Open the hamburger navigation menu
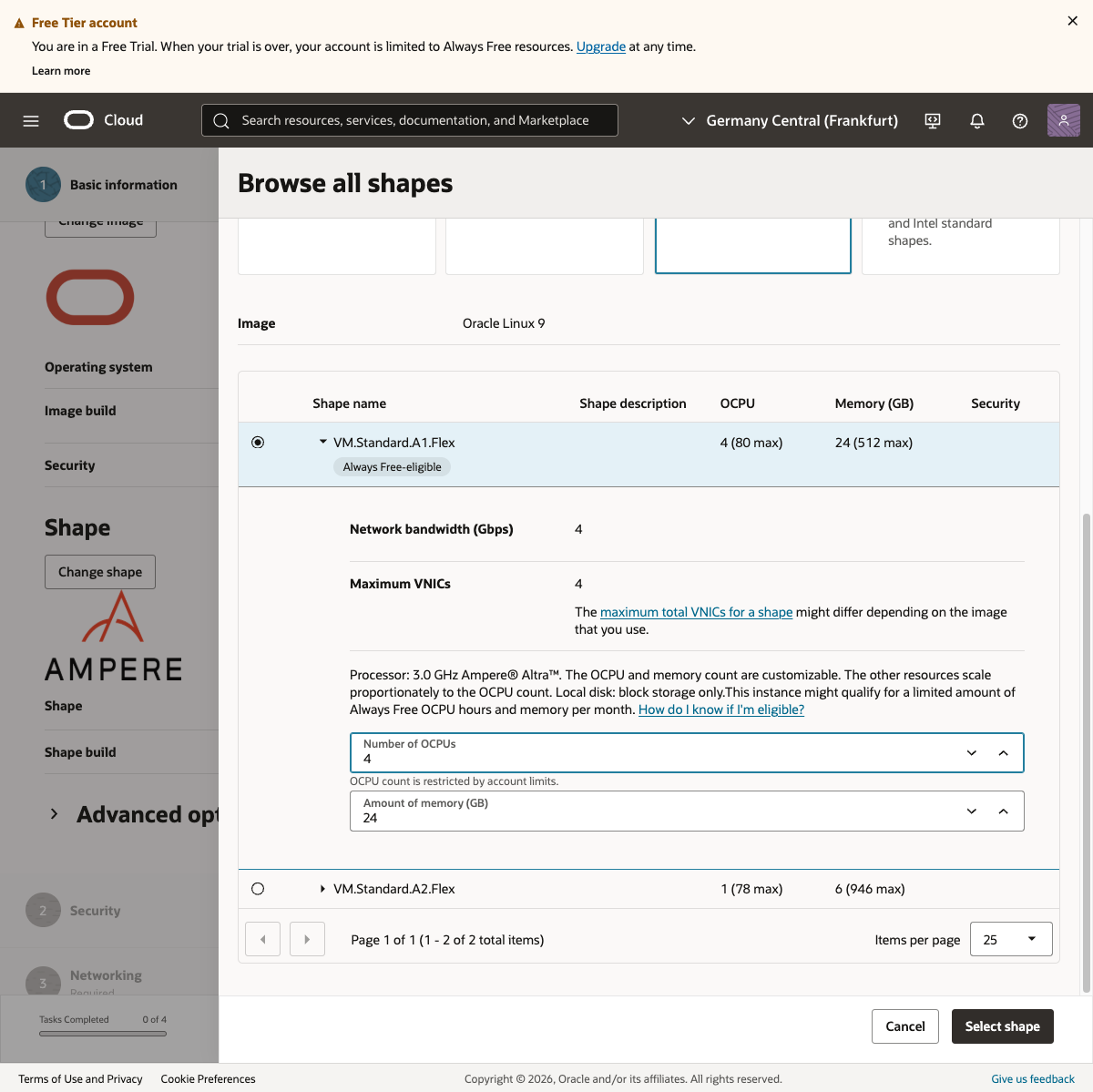 (31, 120)
